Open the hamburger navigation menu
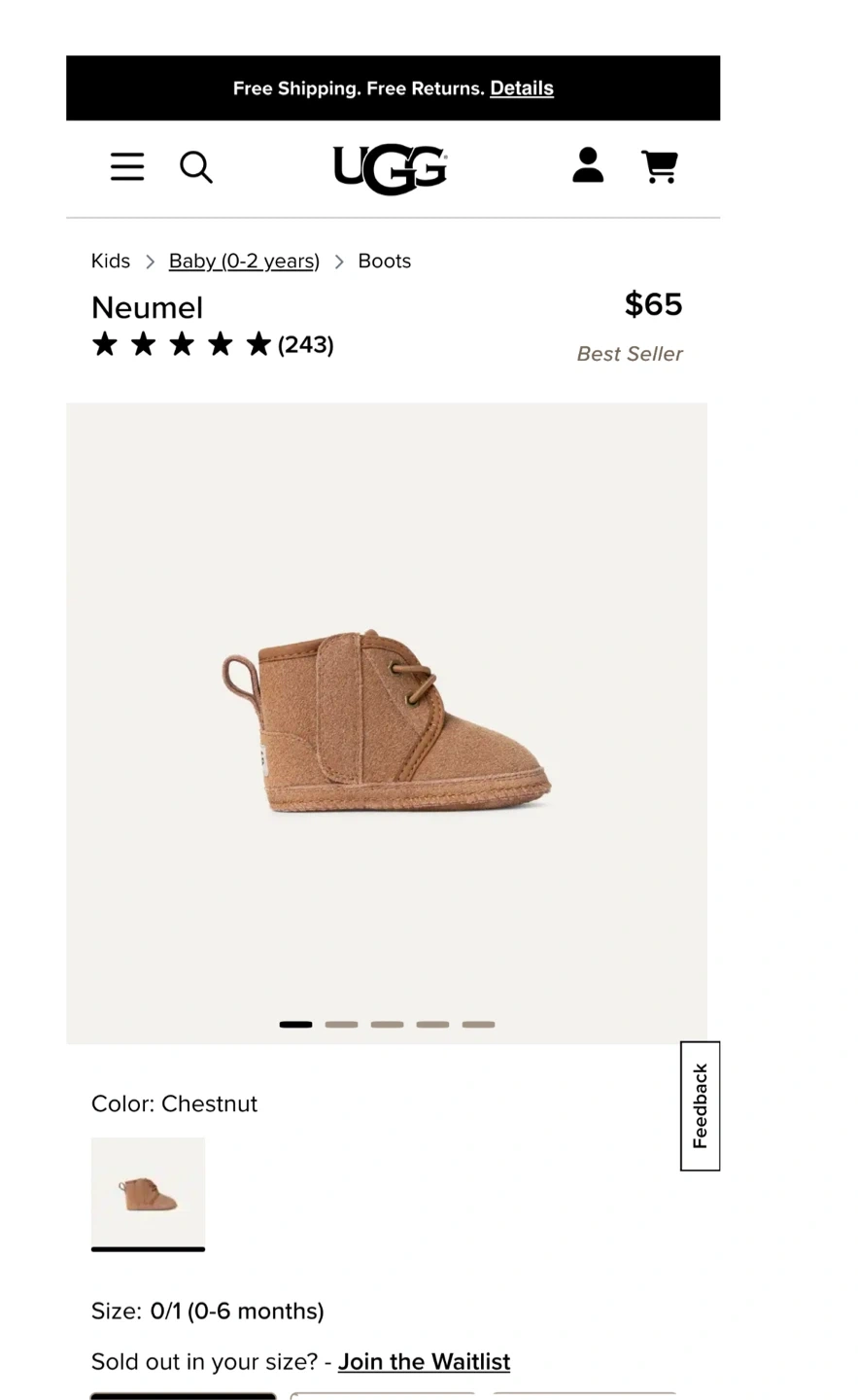The width and height of the screenshot is (858, 1400). pos(127,167)
